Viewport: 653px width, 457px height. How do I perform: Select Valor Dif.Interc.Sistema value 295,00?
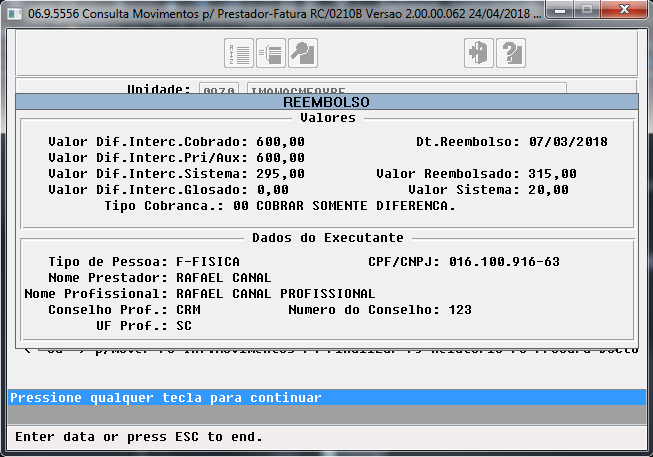pos(280,174)
